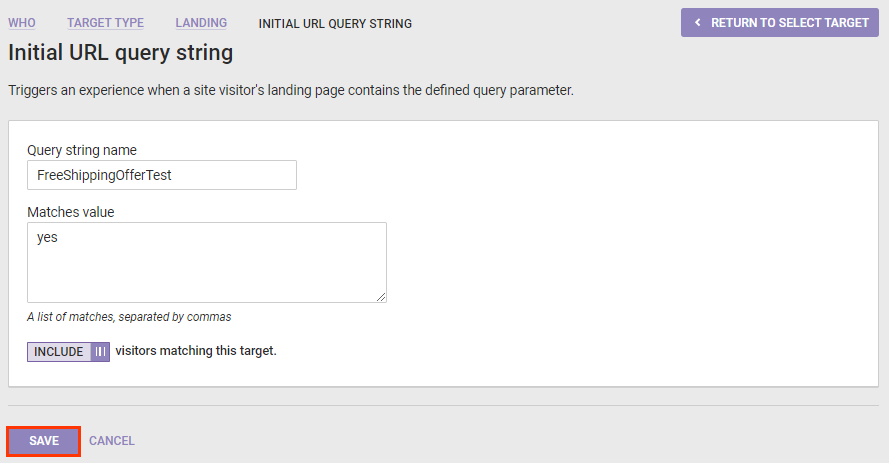Image resolution: width=889 pixels, height=463 pixels.
Task: Click the left chevron icon in Return button
Action: 697,23
